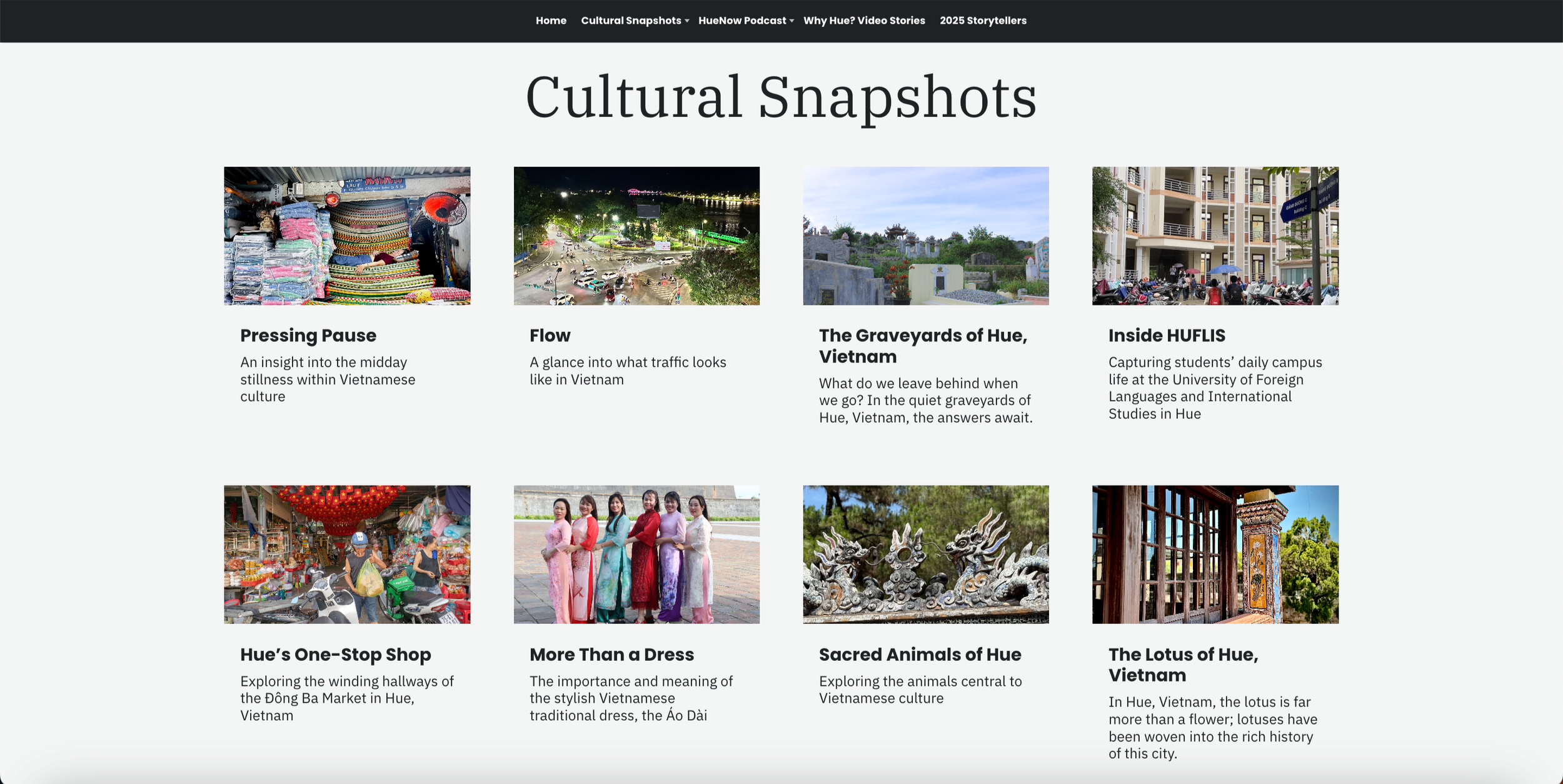Open the dragon sculpture thumbnail
1563x784 pixels.
(925, 554)
